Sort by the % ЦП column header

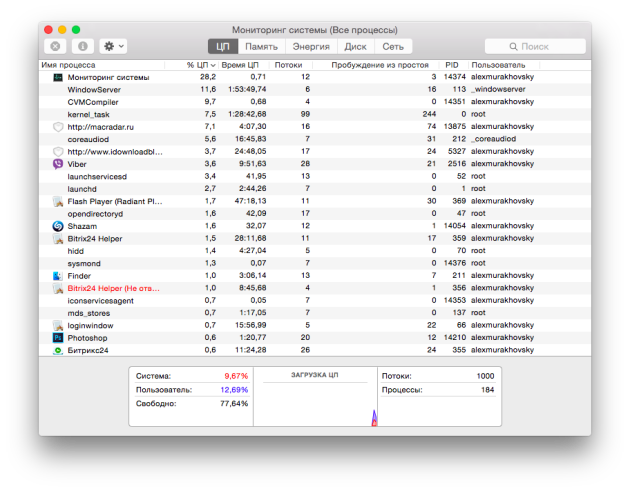(x=196, y=64)
